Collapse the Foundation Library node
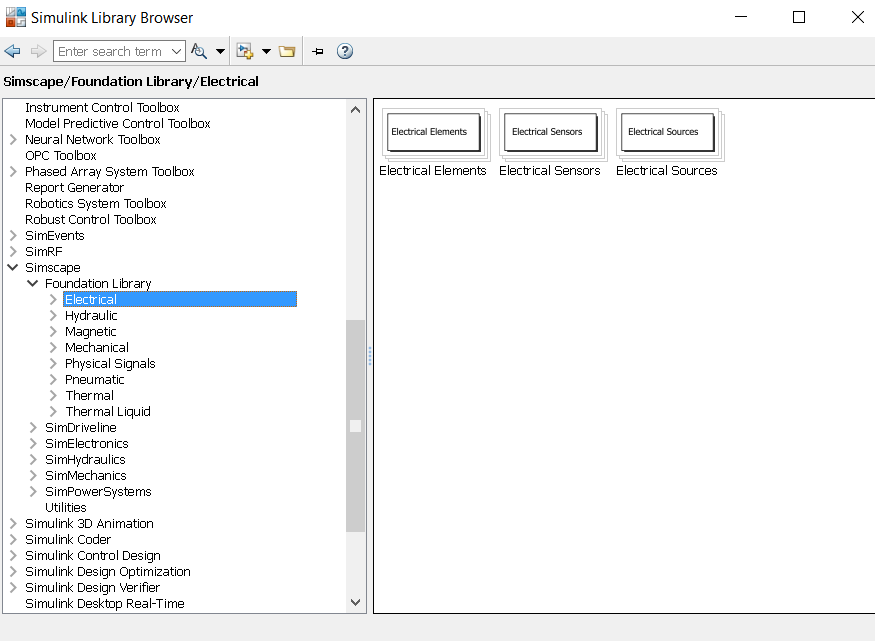This screenshot has height=641, width=875. click(33, 283)
